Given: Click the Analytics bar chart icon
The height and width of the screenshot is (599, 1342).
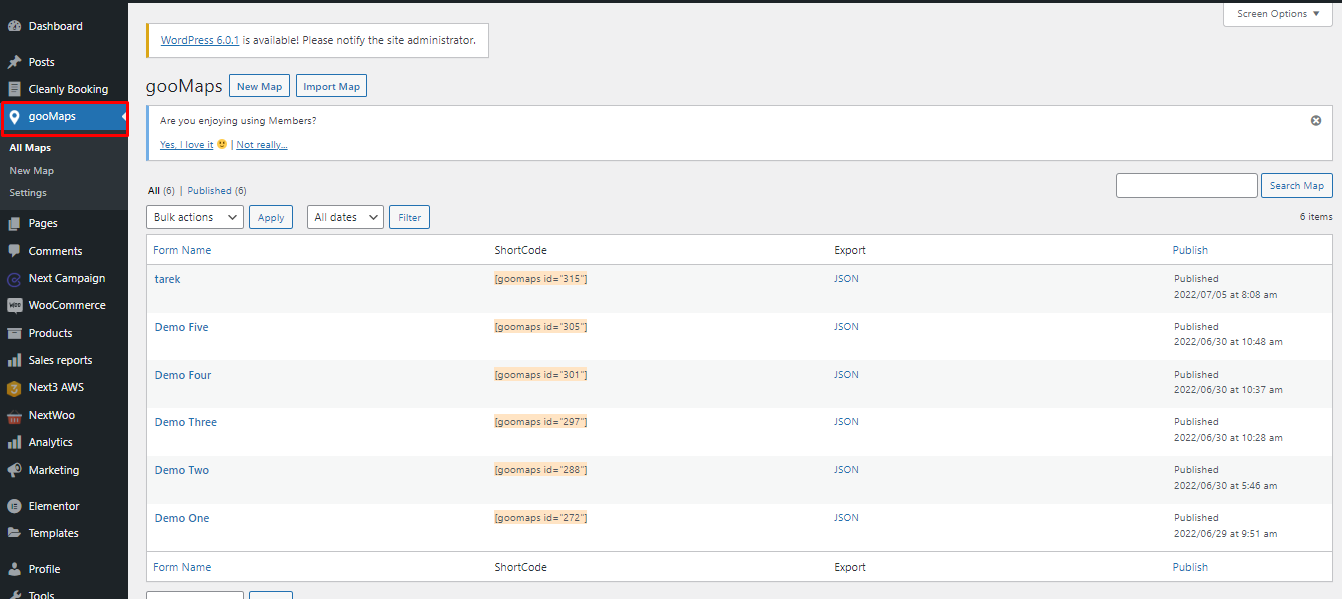Looking at the screenshot, I should click(x=14, y=442).
